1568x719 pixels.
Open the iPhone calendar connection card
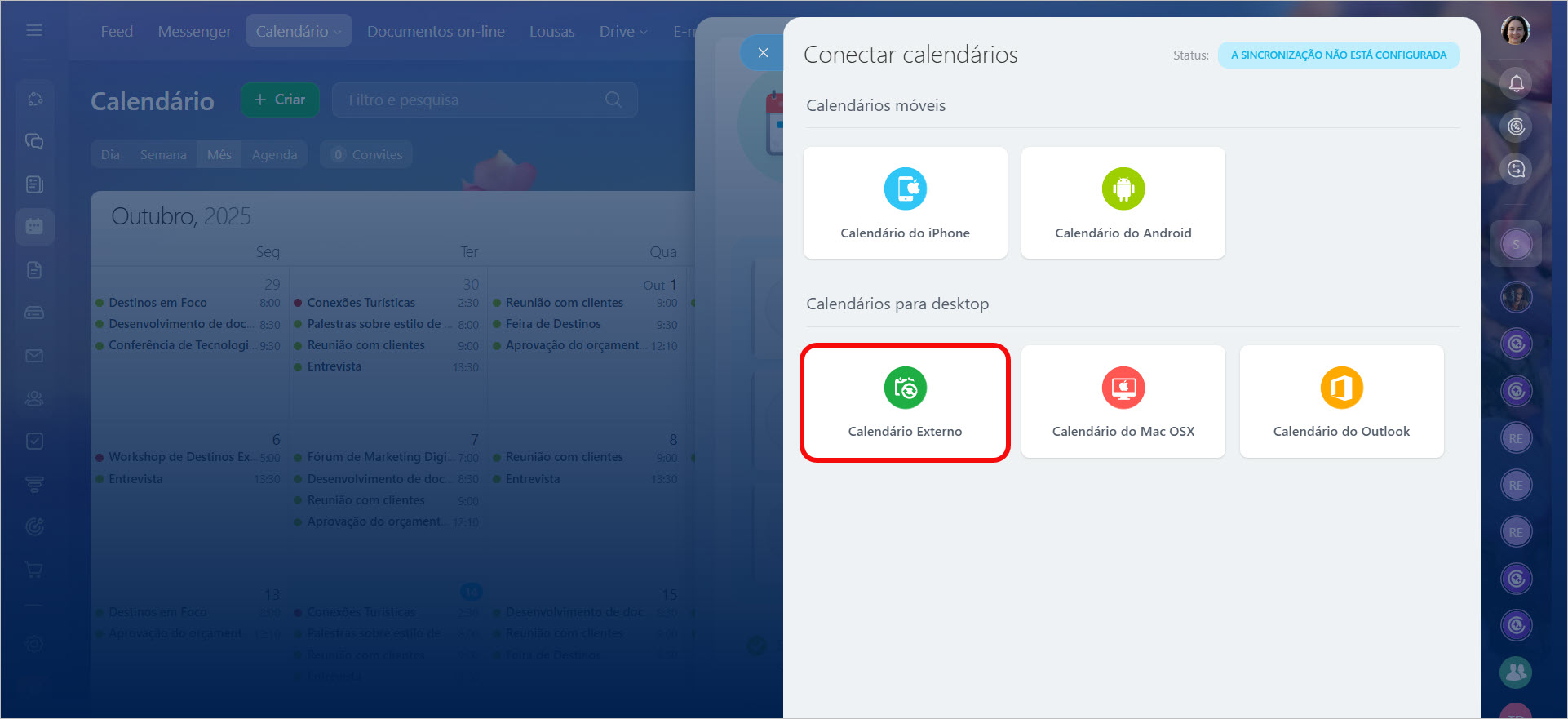coord(905,203)
